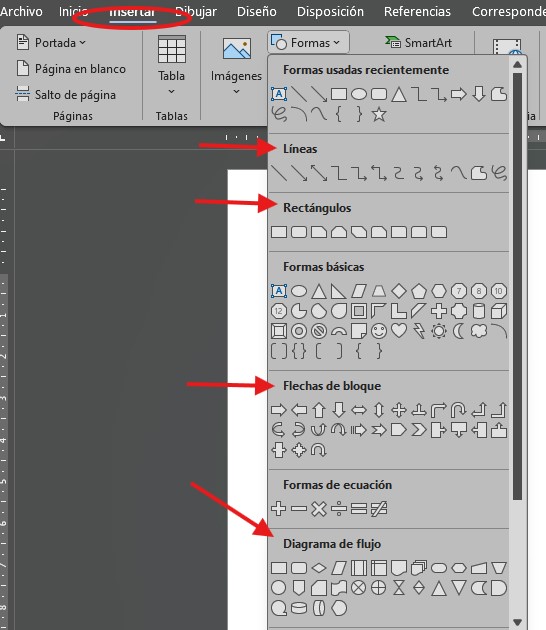546x630 pixels.
Task: Choose the flowchart document shape
Action: click(399, 568)
